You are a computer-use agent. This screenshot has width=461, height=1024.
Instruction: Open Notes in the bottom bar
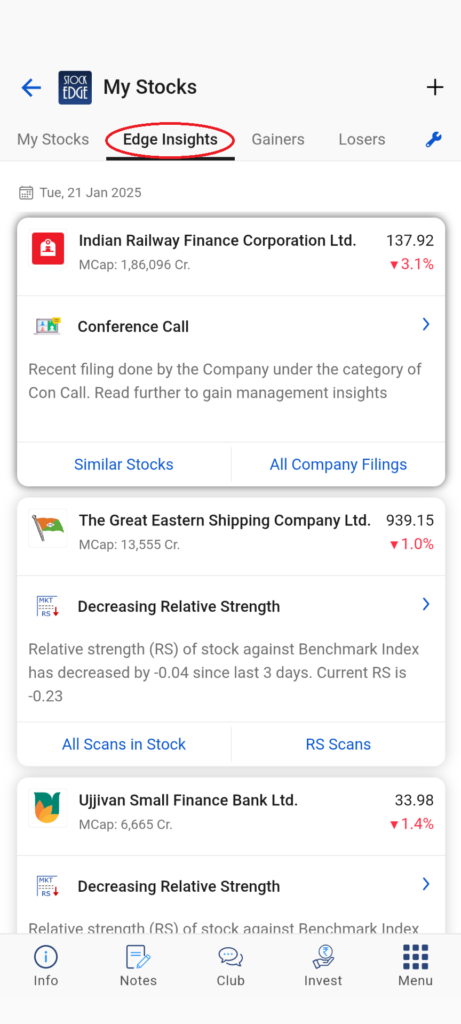coord(138,966)
